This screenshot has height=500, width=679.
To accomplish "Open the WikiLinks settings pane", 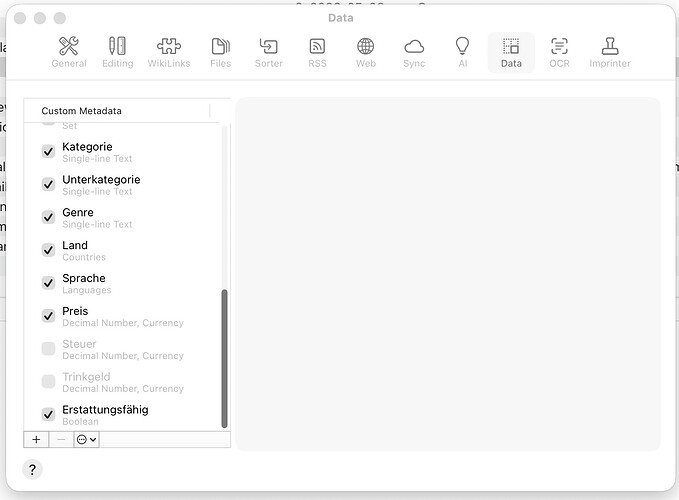I will click(169, 52).
